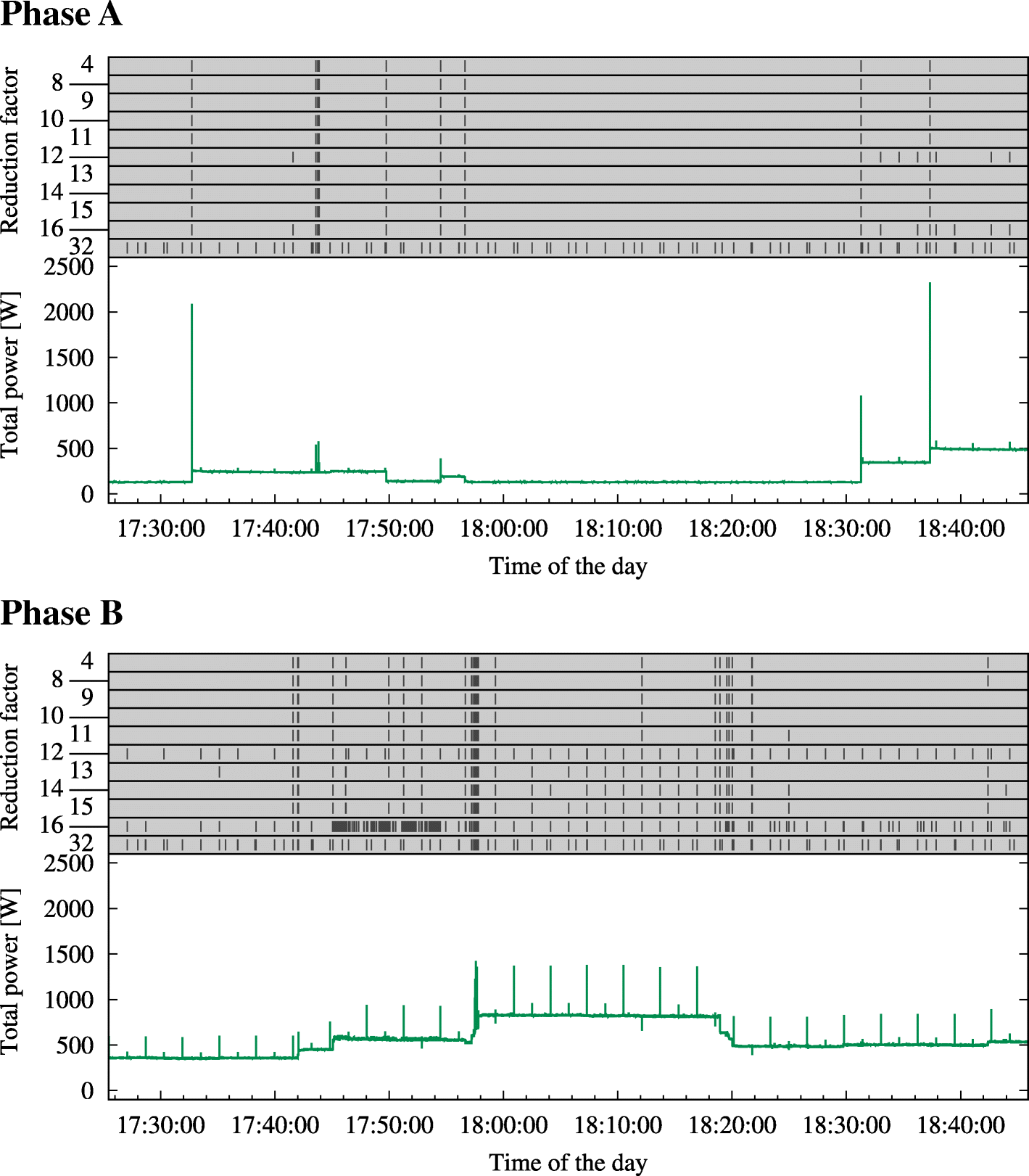Click the "Phase B" heading
1029x1176 pixels.
pos(62,612)
